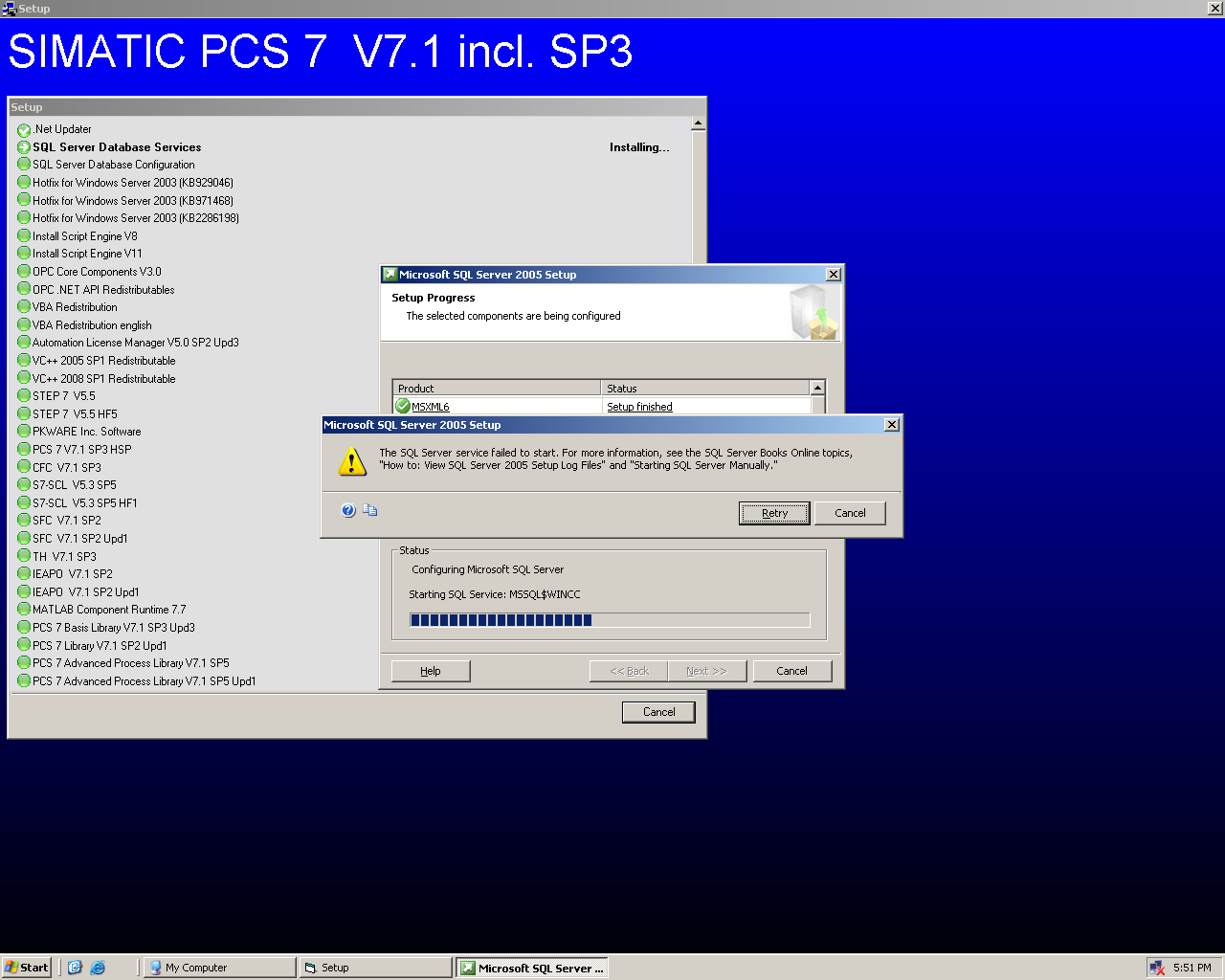This screenshot has height=980, width=1225.
Task: Switch to My Computer taskbar button
Action: point(219,968)
